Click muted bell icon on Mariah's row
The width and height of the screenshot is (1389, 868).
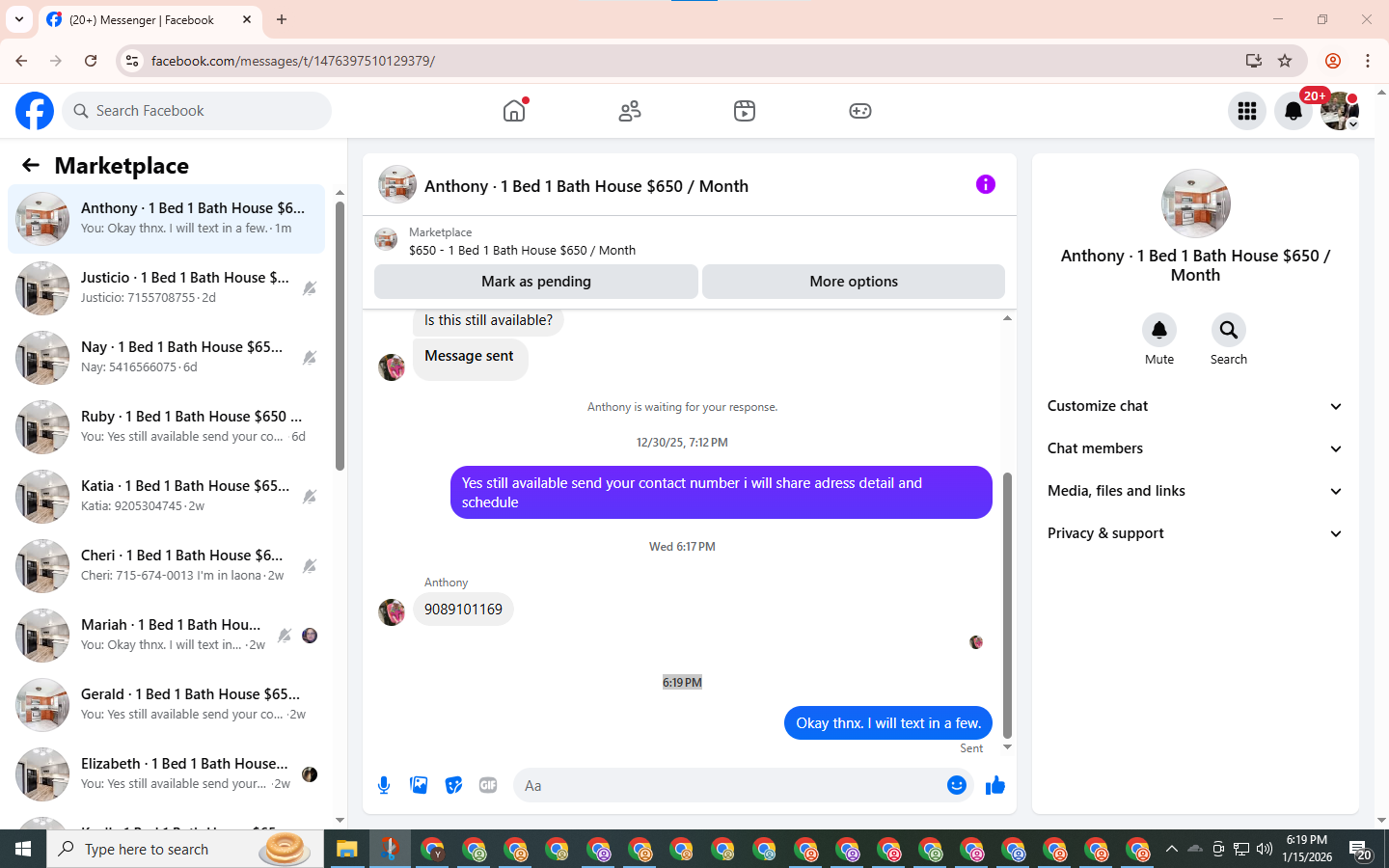pyautogui.click(x=285, y=636)
